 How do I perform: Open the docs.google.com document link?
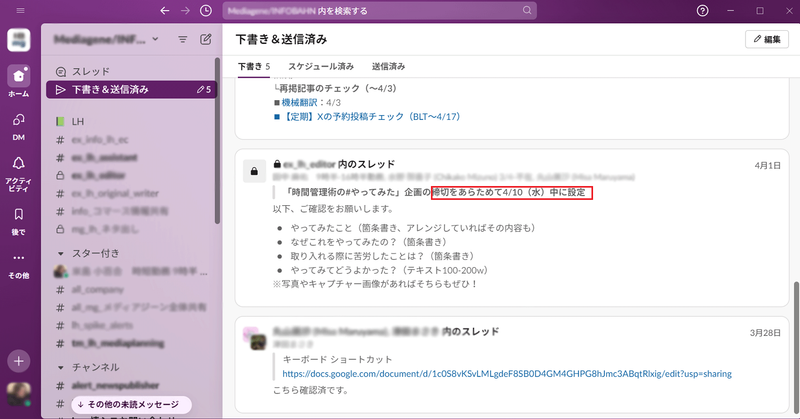[x=507, y=374]
